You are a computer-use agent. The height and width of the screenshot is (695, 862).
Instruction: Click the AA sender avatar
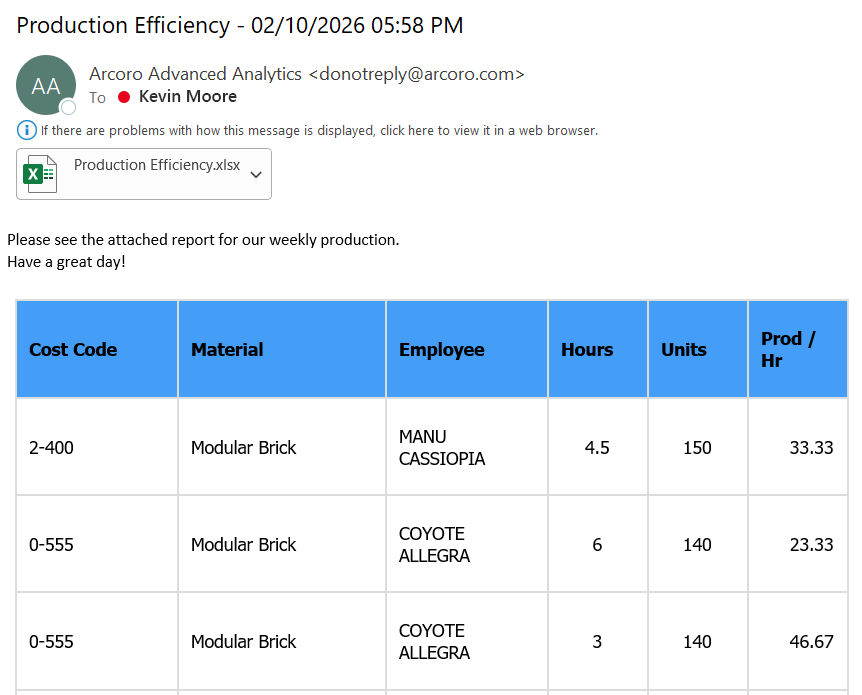pyautogui.click(x=46, y=85)
